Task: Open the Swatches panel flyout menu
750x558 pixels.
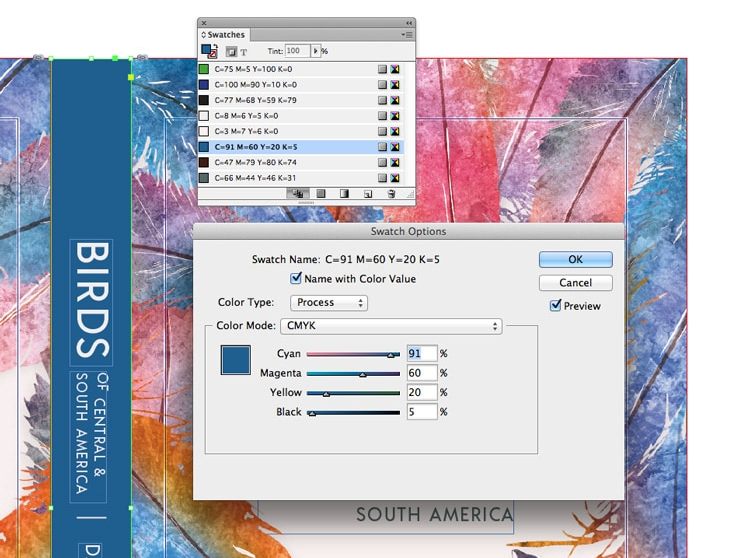Action: (407, 35)
